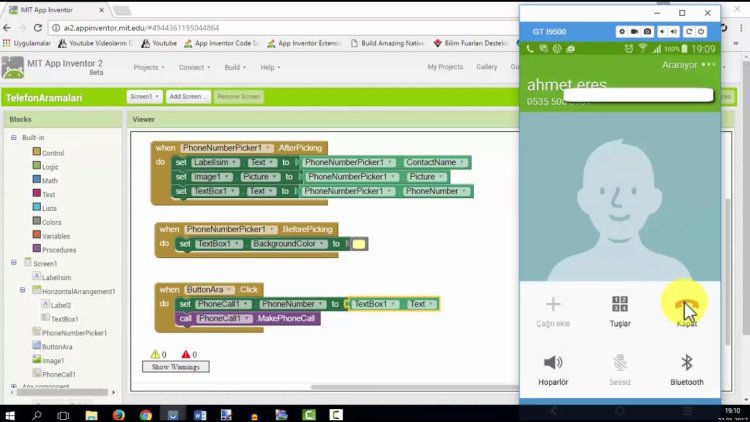
Task: Go to My Projects
Action: [x=445, y=67]
